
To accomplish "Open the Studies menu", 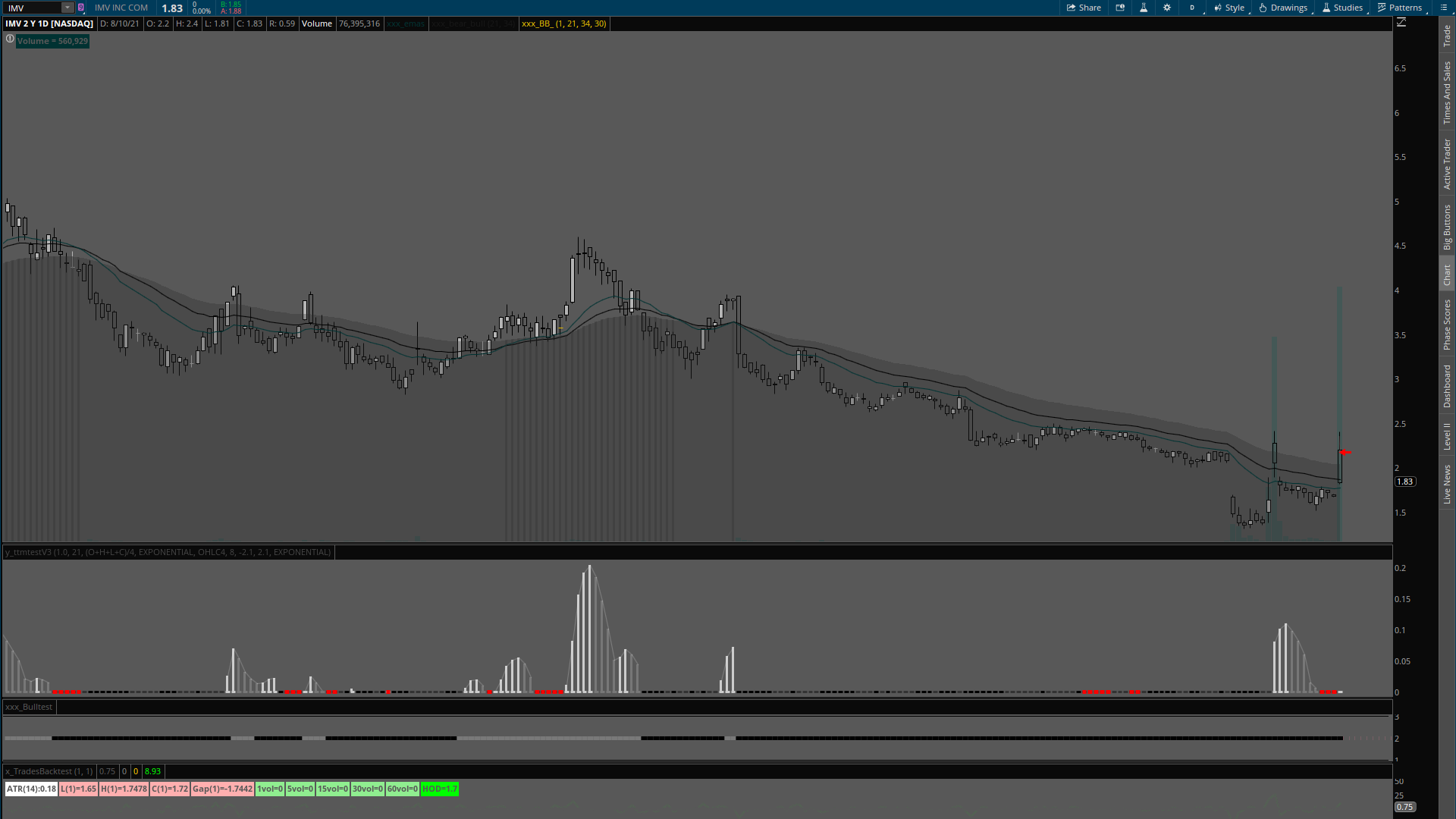I will [1342, 8].
